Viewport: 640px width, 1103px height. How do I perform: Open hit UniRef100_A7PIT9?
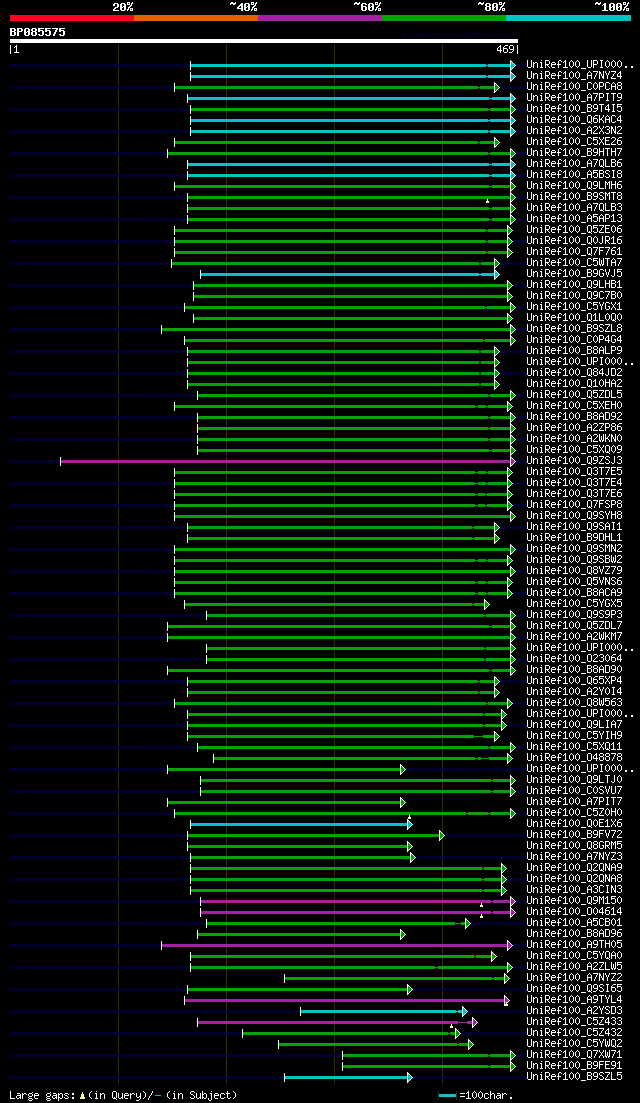click(575, 98)
